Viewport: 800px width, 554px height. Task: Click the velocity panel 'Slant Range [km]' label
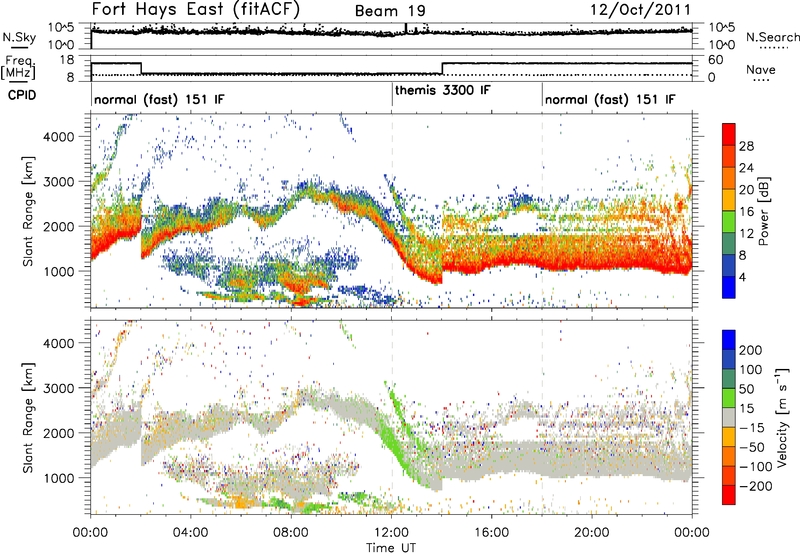tap(28, 418)
